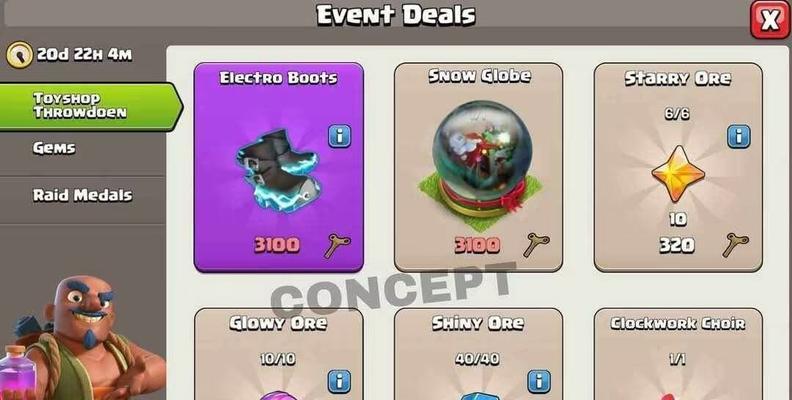Close the Event Deals window
The width and height of the screenshot is (792, 400).
click(769, 20)
